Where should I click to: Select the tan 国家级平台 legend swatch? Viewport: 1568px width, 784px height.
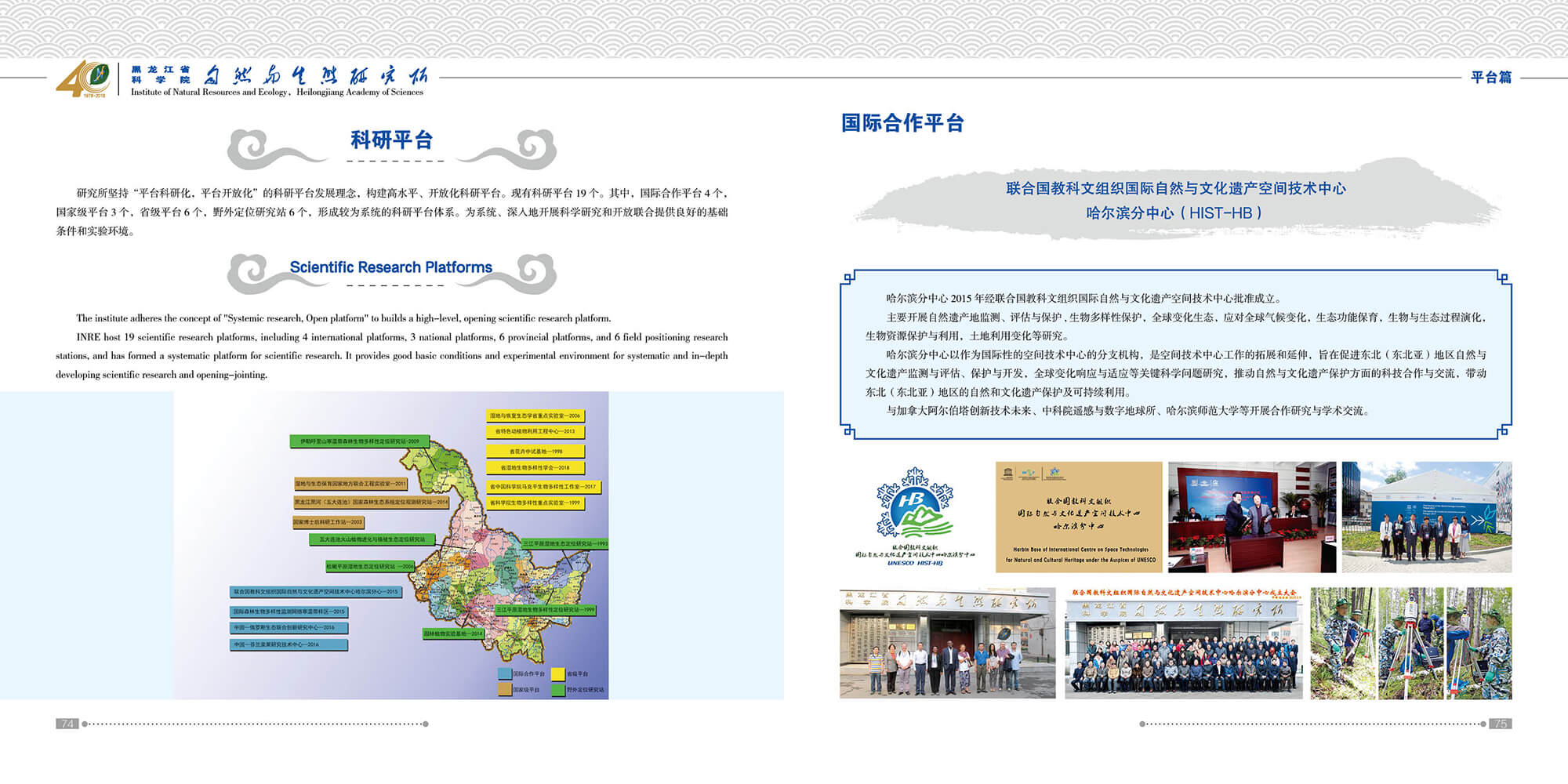coord(505,690)
